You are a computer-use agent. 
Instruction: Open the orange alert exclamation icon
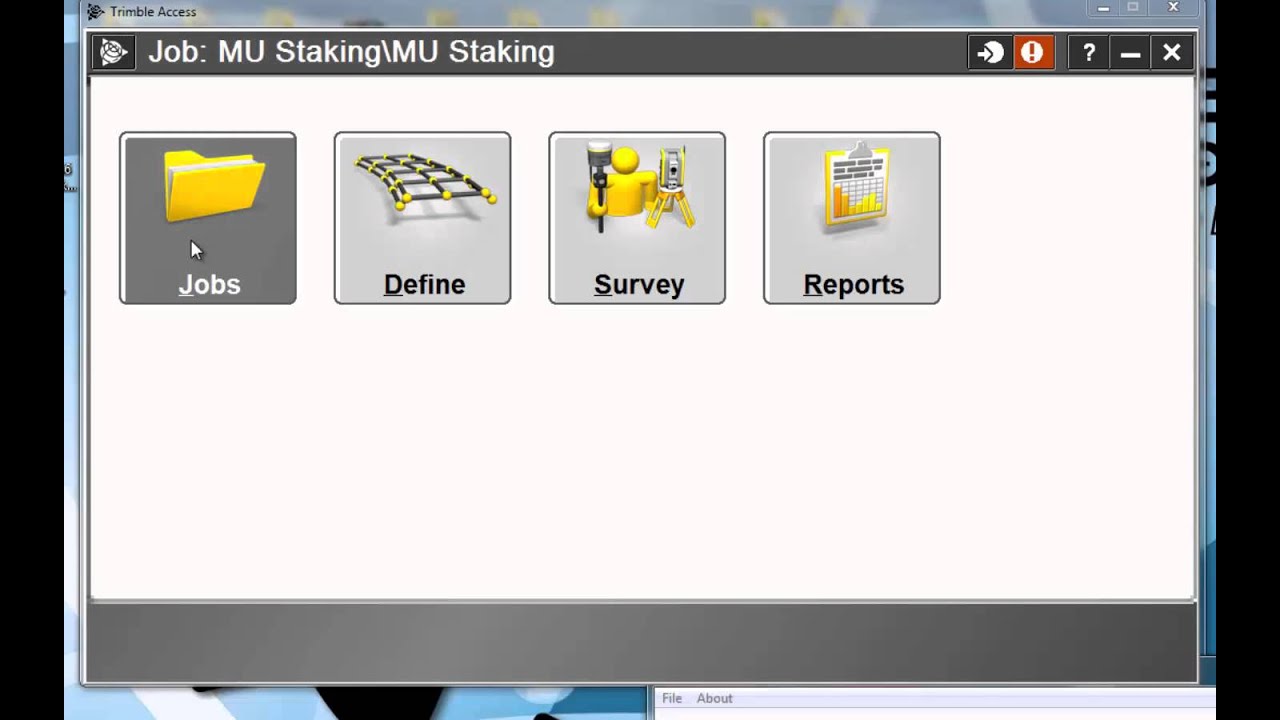pyautogui.click(x=1033, y=52)
